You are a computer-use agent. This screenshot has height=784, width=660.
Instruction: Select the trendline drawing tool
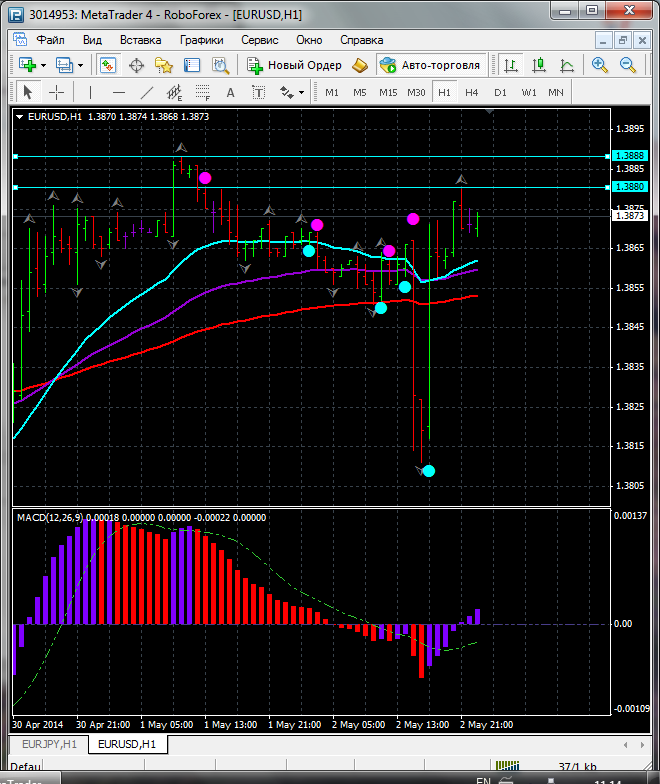click(x=147, y=92)
